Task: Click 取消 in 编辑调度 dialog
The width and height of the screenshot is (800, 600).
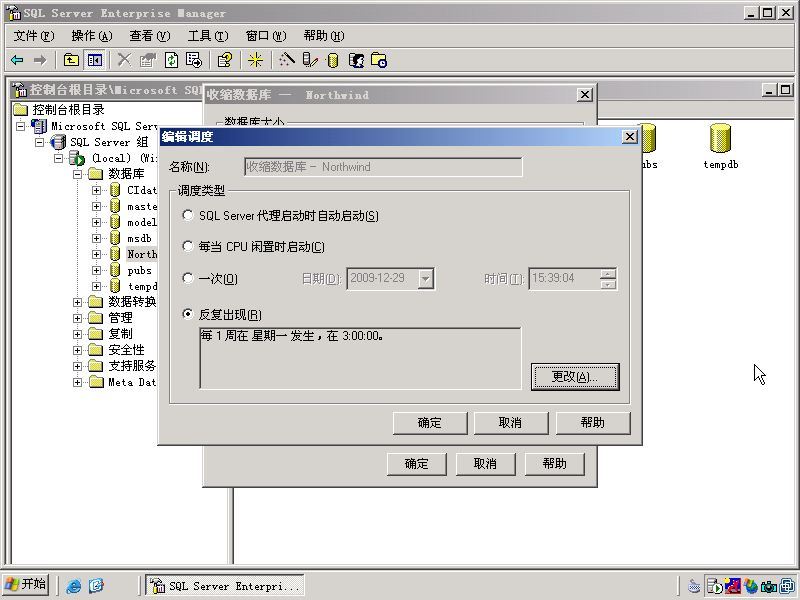Action: (511, 423)
